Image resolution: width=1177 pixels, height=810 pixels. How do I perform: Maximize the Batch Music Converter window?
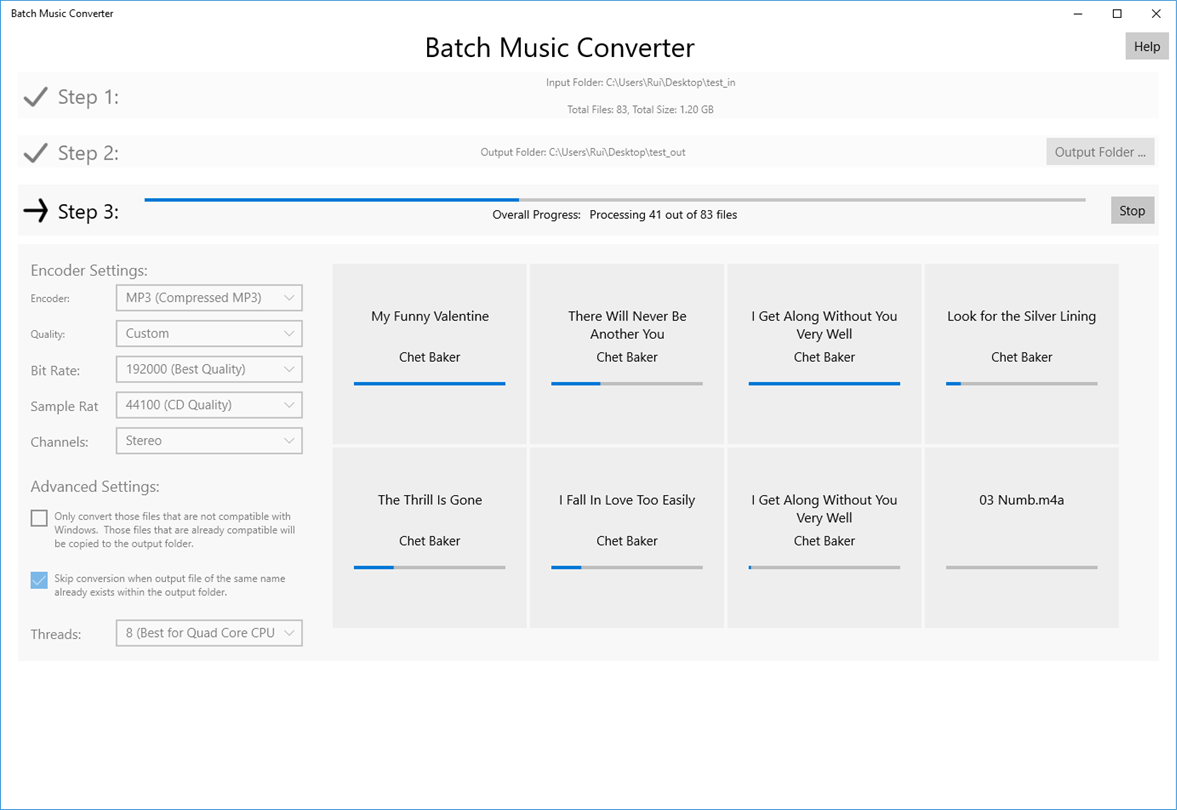(1117, 14)
